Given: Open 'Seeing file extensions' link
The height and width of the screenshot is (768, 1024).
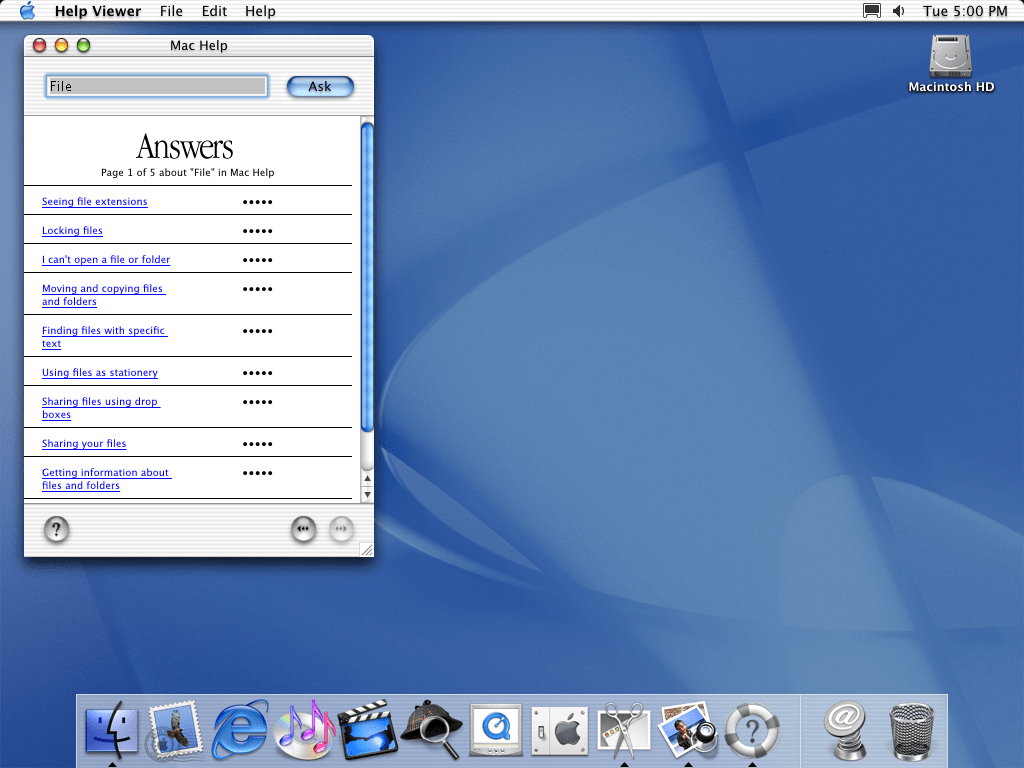Looking at the screenshot, I should pyautogui.click(x=95, y=202).
